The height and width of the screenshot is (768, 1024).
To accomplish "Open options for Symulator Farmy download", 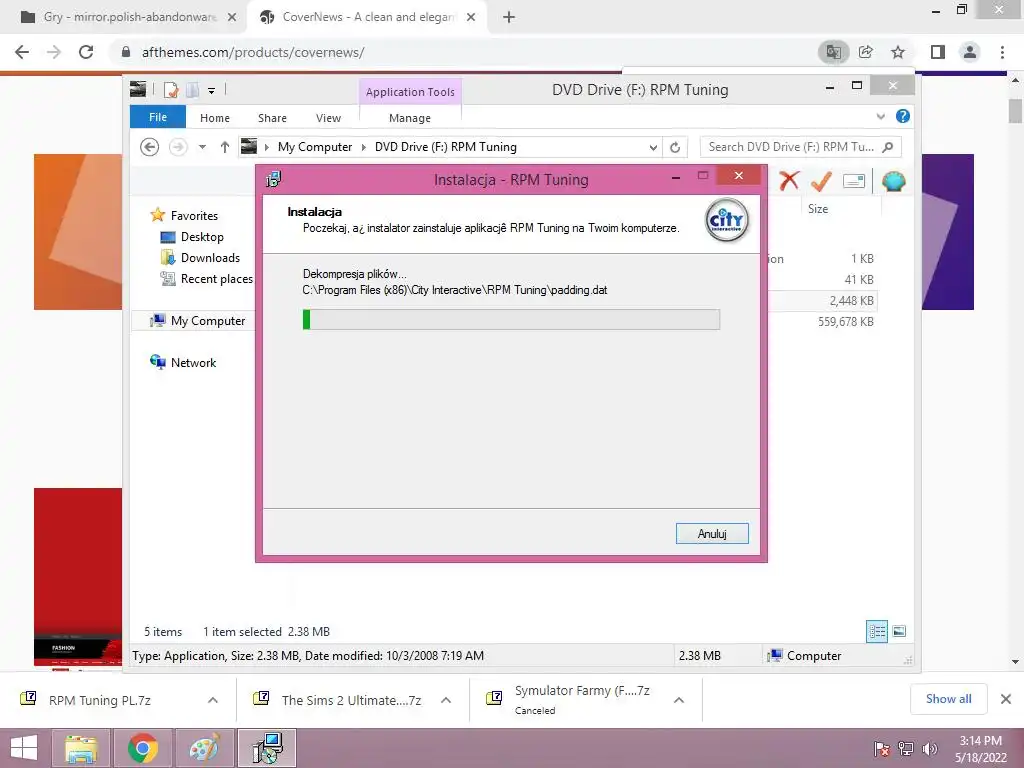I will (679, 700).
